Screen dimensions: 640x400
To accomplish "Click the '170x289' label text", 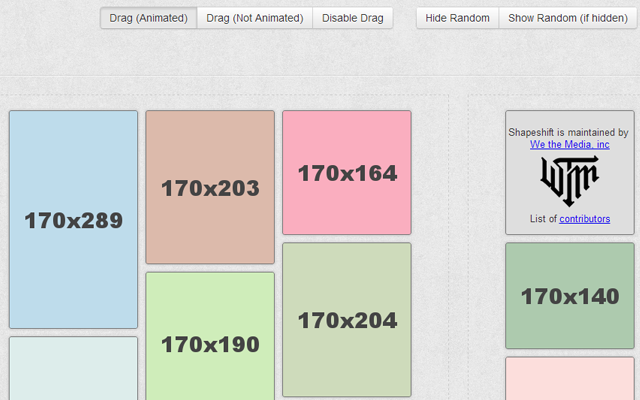I will (73, 222).
